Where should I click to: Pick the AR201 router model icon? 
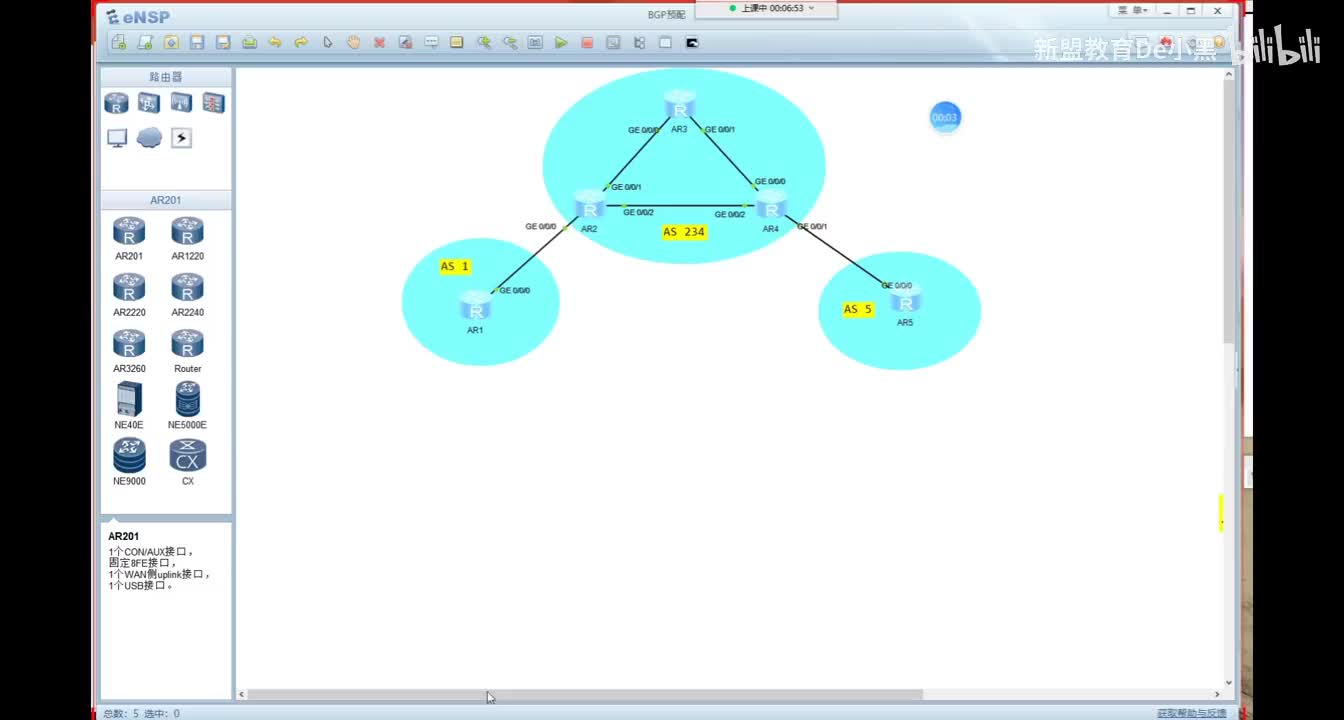129,231
